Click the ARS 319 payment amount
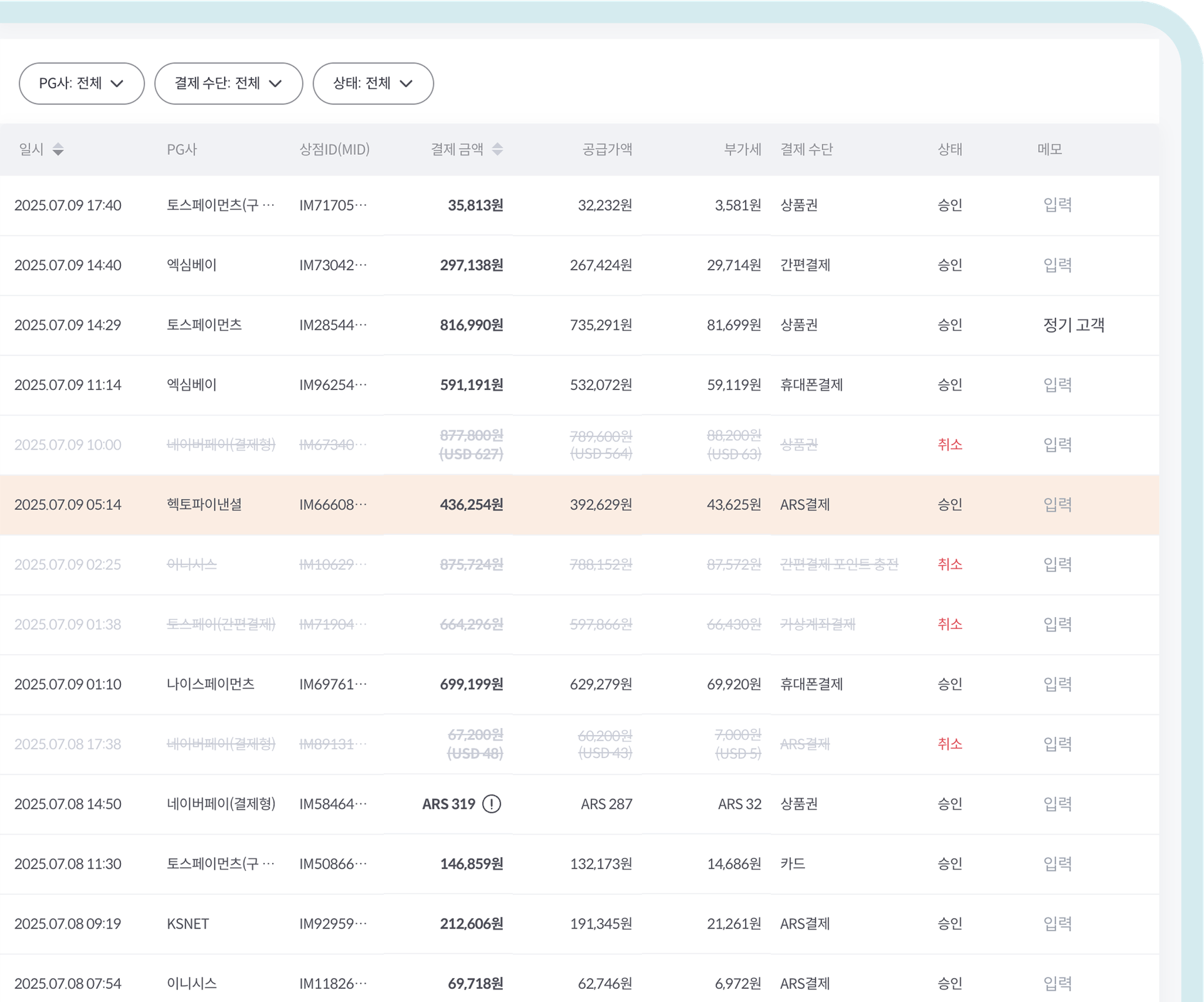This screenshot has height=1002, width=1204. click(x=448, y=804)
